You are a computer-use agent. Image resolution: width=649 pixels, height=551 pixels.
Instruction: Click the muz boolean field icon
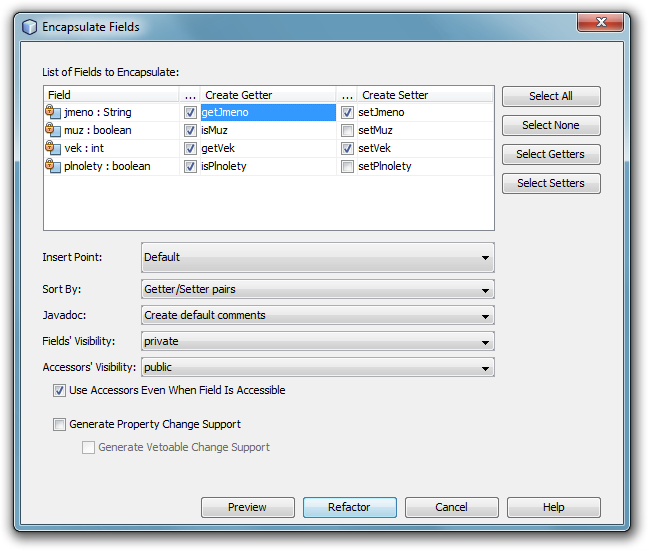click(53, 130)
